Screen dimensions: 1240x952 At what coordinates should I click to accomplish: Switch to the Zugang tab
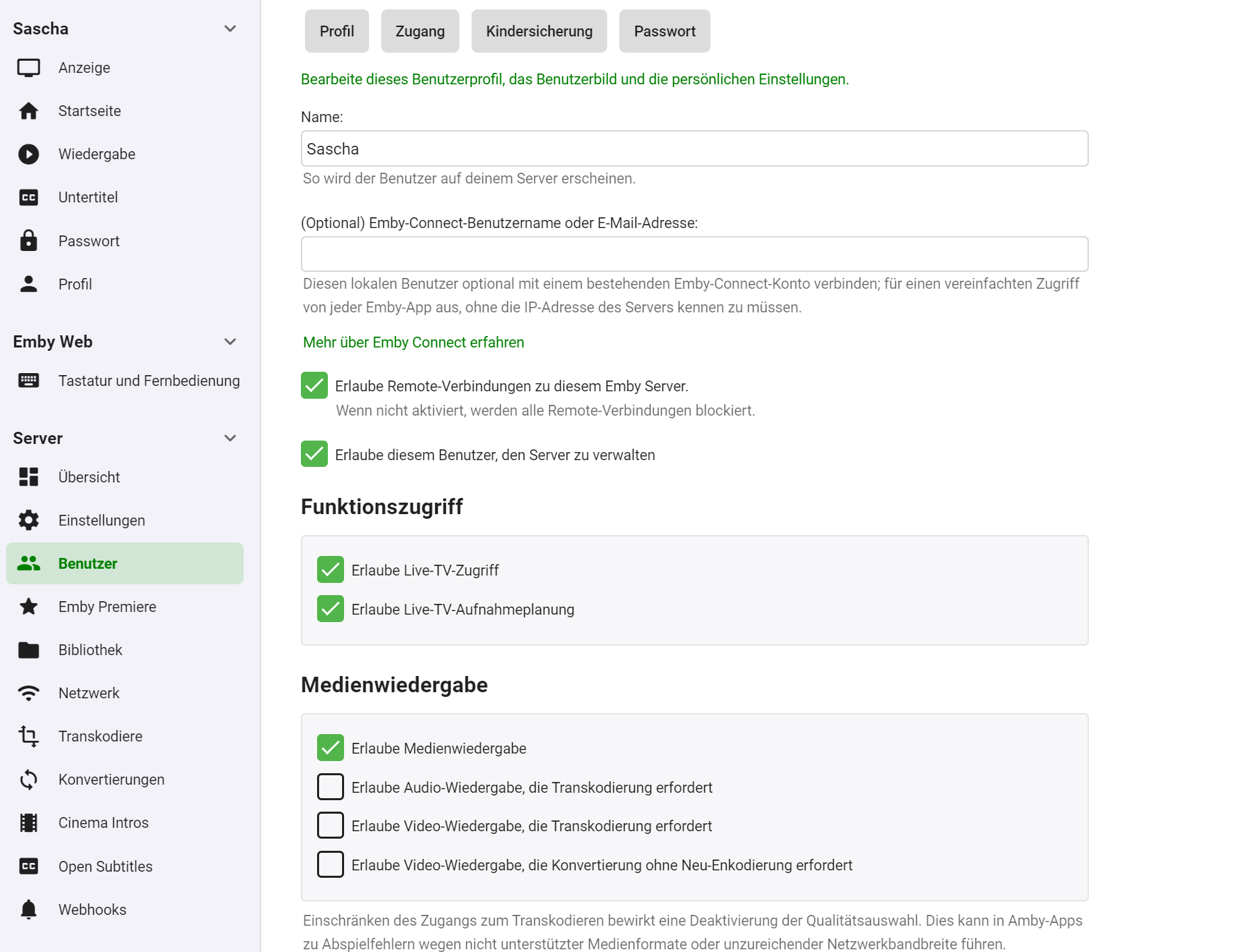420,31
